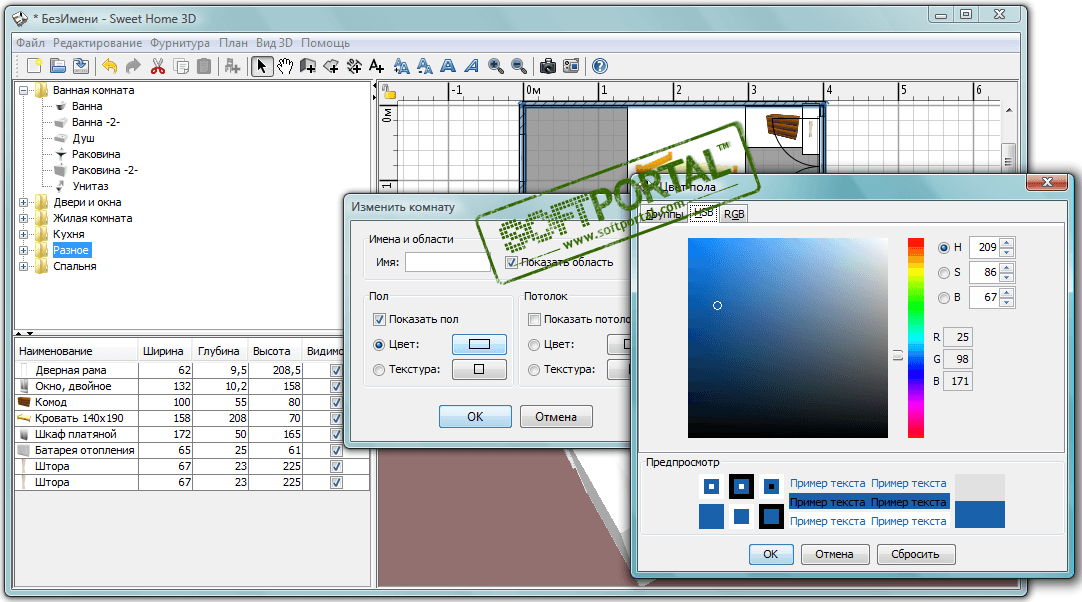The image size is (1082, 602).
Task: Increase B value with stepper up arrow
Action: [x=1007, y=293]
